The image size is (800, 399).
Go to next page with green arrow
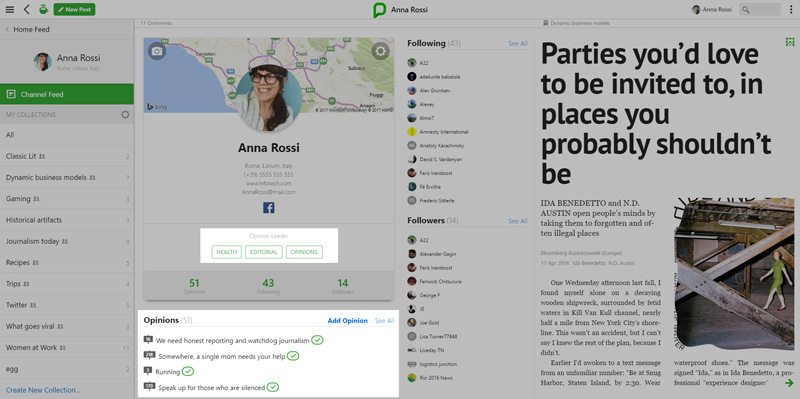coord(789,383)
